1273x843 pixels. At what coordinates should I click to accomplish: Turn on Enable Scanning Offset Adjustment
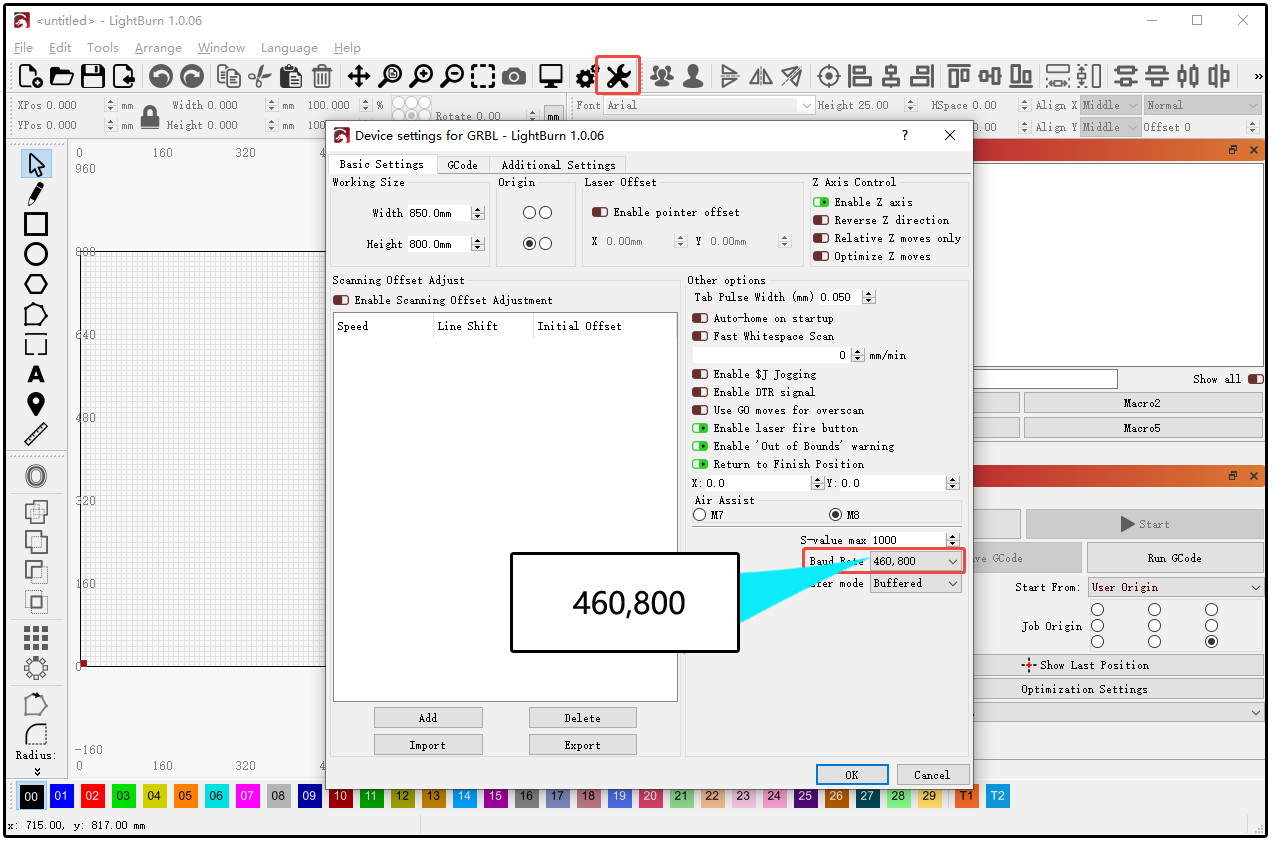pos(341,300)
